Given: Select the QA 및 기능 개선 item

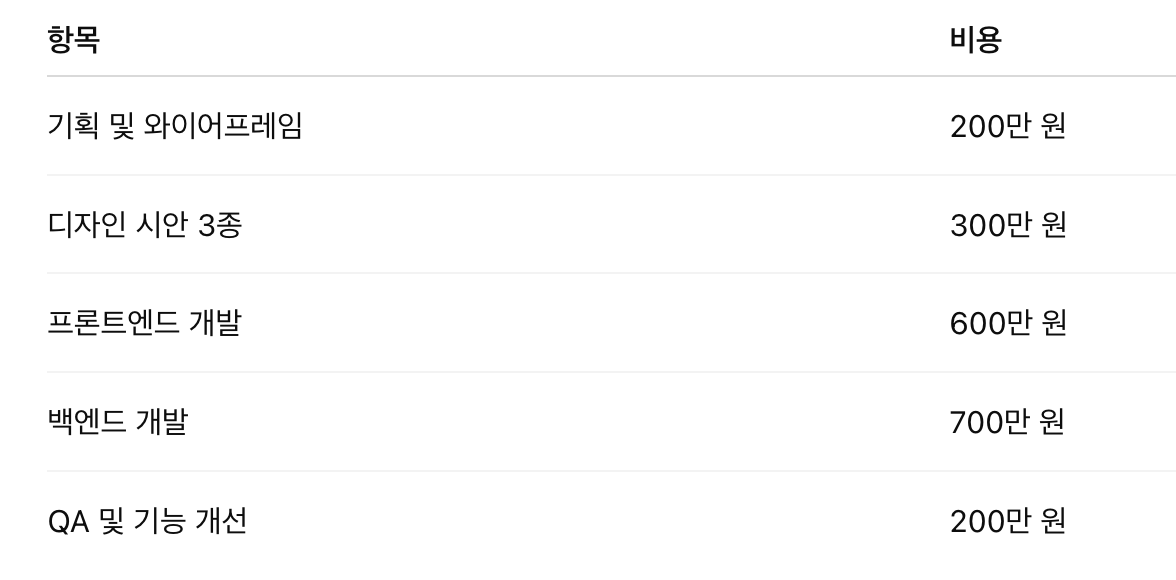Looking at the screenshot, I should pos(147,521).
